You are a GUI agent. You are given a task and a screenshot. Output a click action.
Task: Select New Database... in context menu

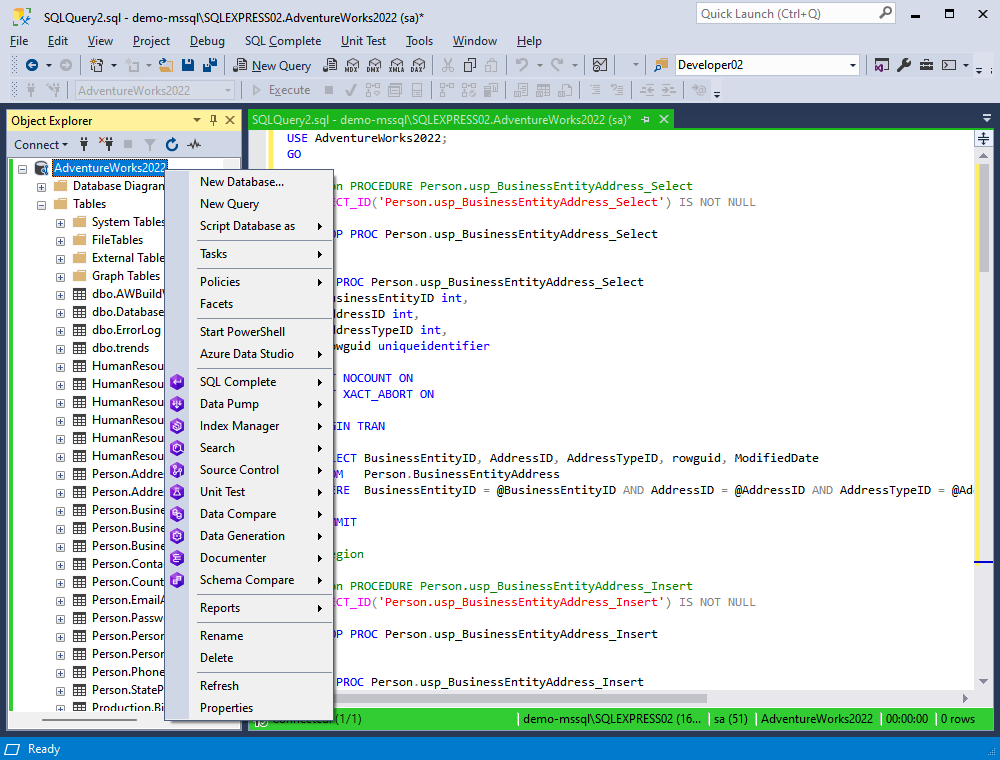coord(261,182)
